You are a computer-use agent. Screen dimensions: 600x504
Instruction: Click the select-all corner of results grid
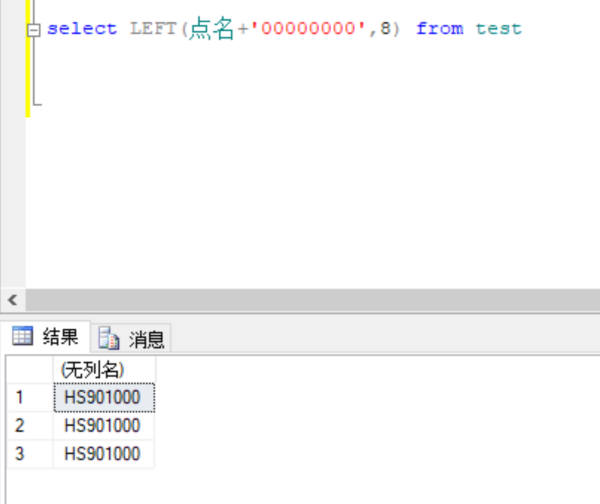point(30,370)
